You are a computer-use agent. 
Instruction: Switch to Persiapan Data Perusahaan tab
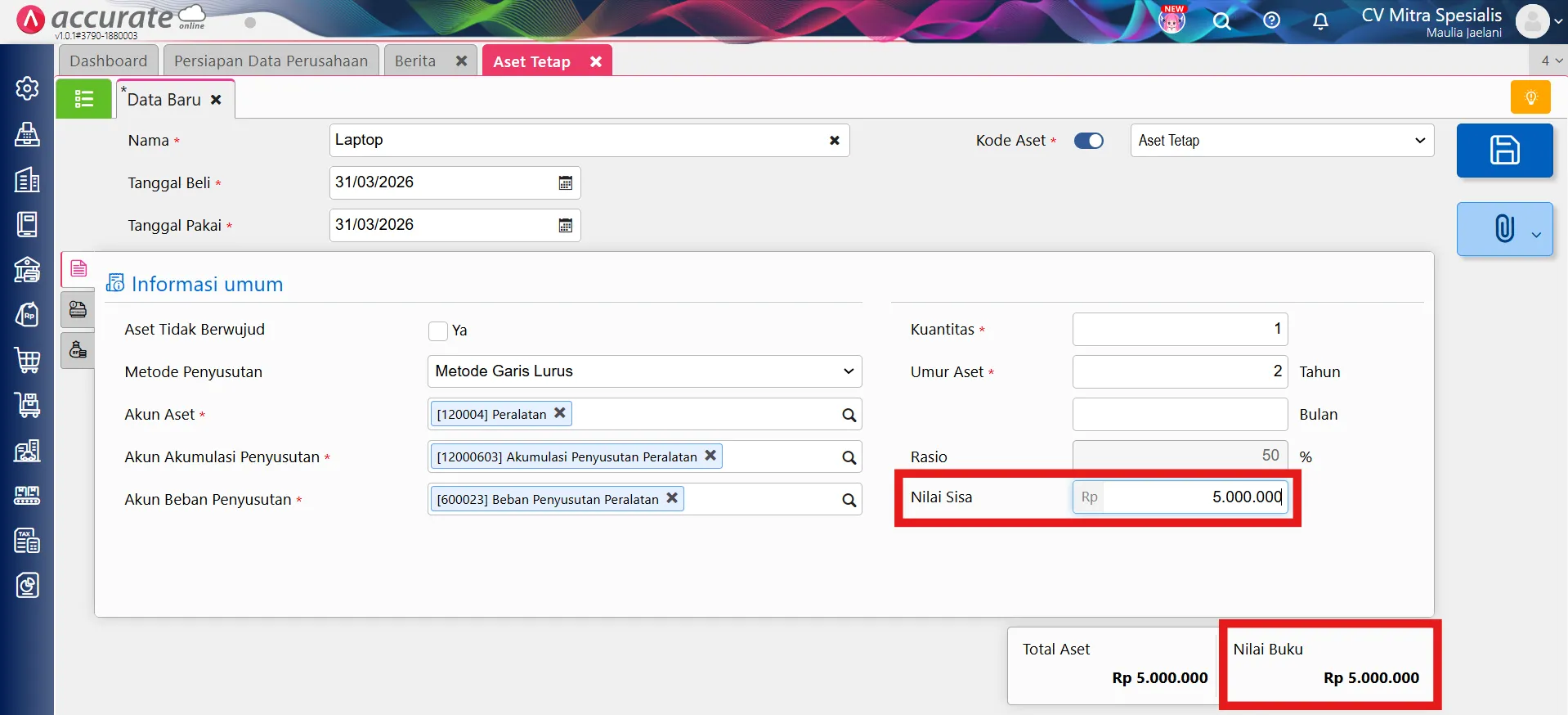271,61
